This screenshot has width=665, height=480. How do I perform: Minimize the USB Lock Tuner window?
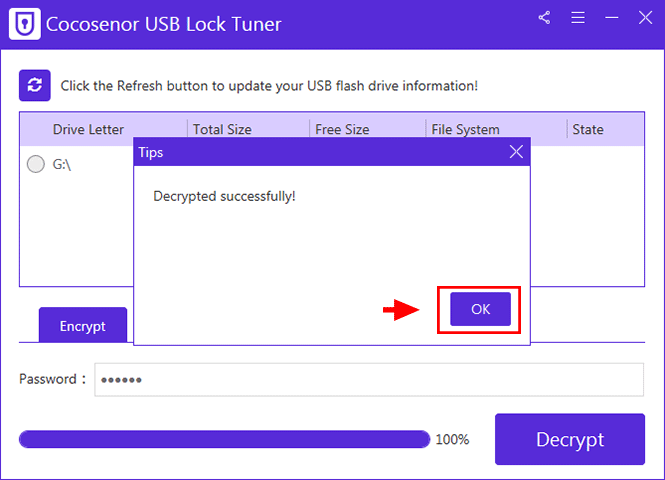pos(612,18)
